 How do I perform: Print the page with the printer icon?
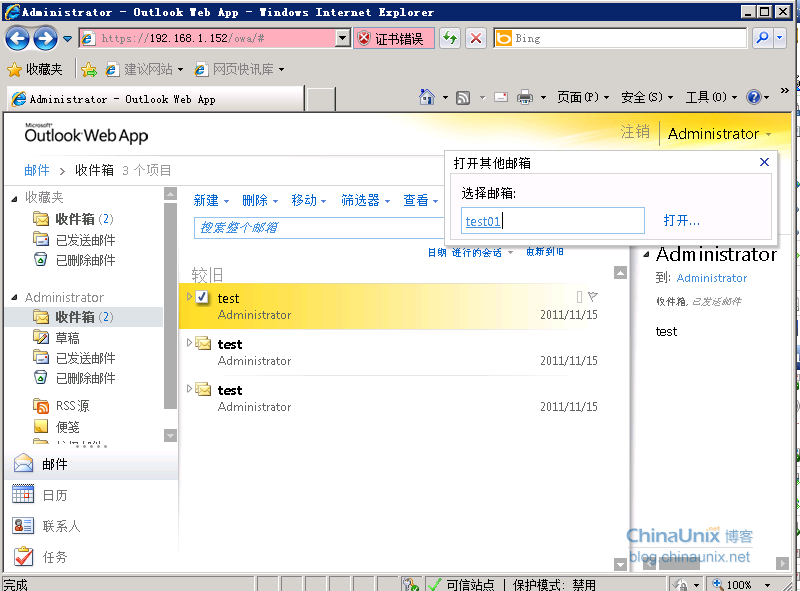[524, 97]
